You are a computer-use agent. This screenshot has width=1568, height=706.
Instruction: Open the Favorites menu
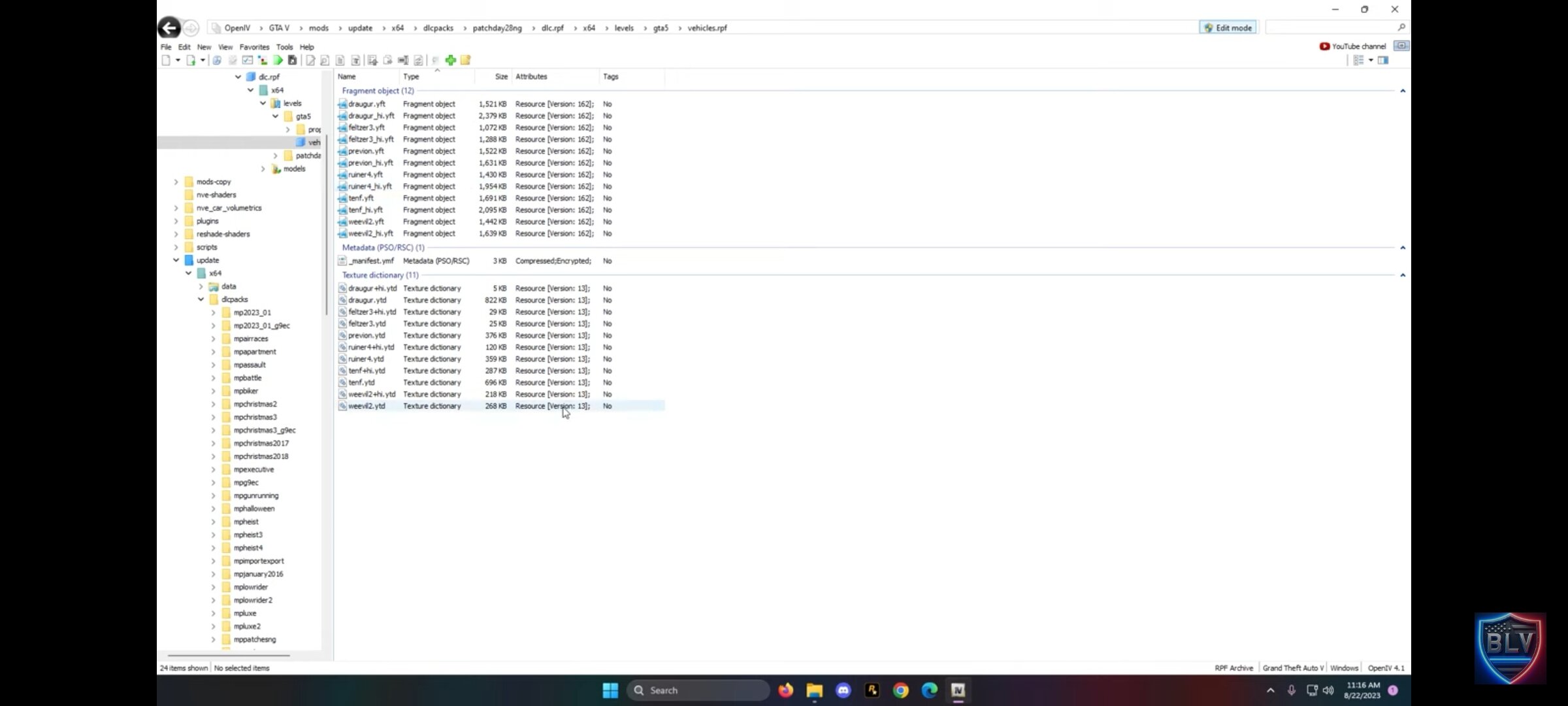(x=254, y=47)
